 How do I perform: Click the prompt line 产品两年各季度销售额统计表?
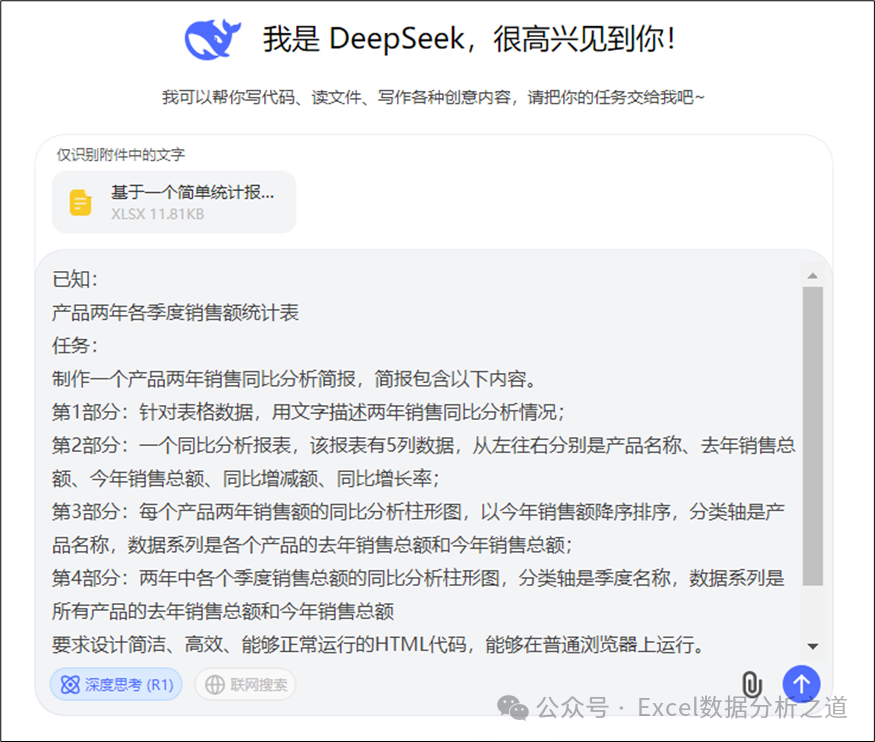pyautogui.click(x=175, y=312)
